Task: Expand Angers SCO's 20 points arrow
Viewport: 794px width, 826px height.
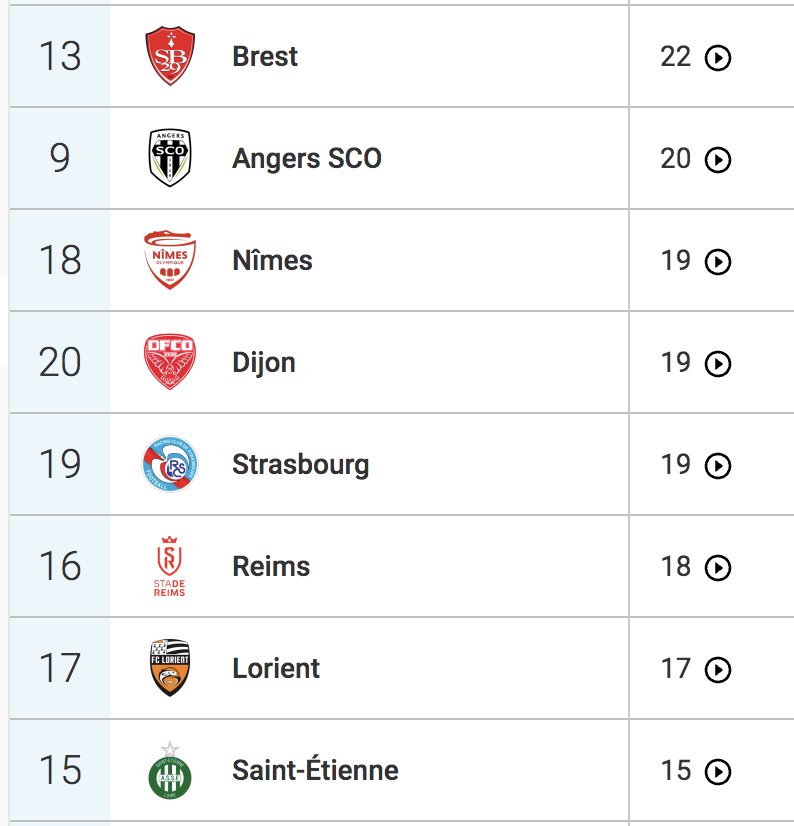Action: click(718, 160)
